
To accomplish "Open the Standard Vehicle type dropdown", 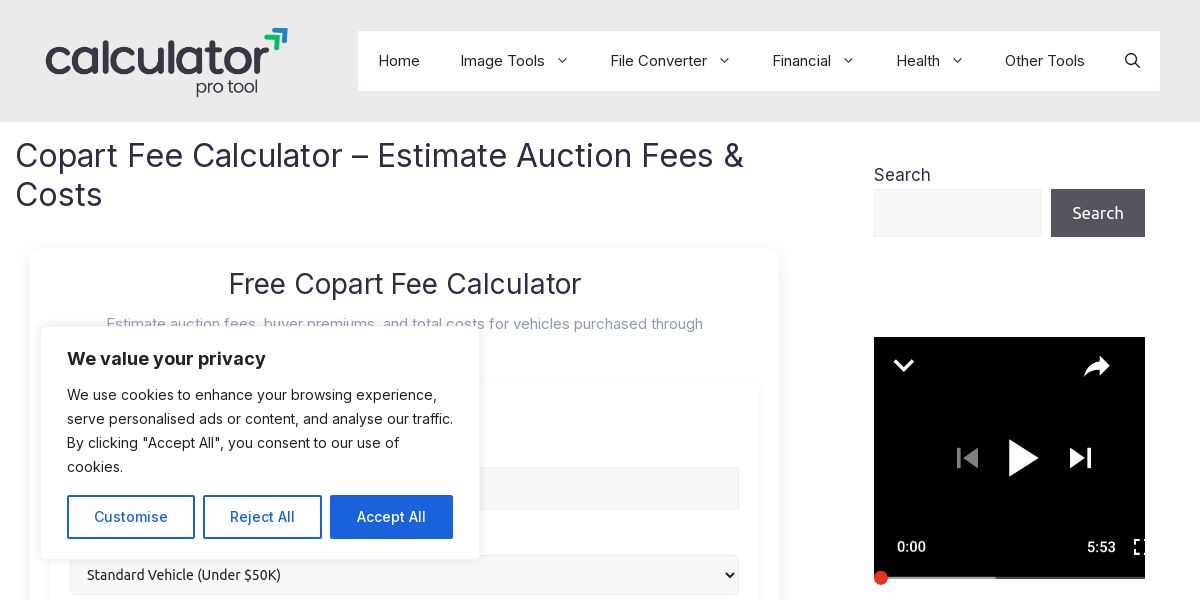I will coord(404,575).
